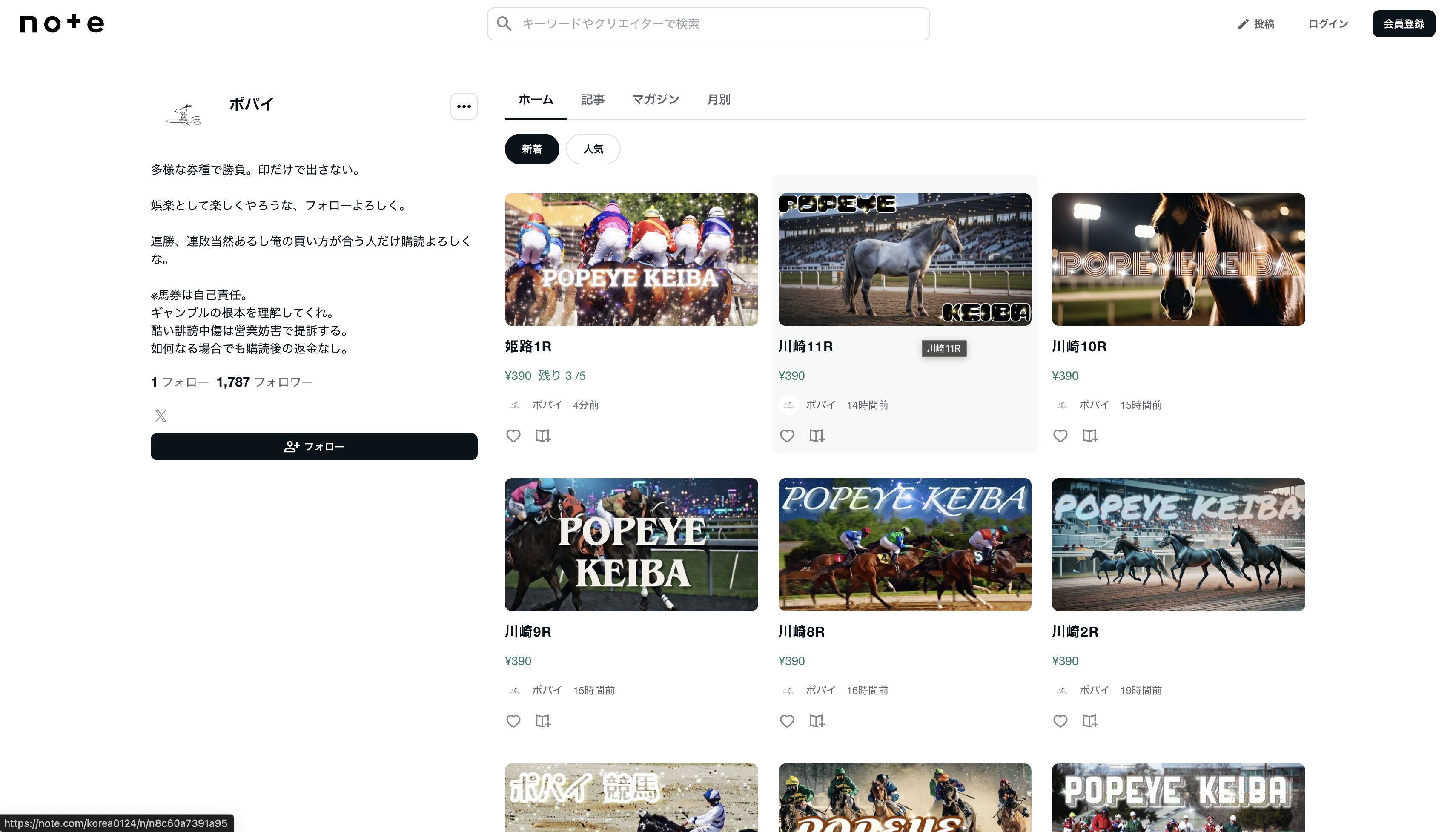Click the 会員登録 signup button
Image resolution: width=1456 pixels, height=832 pixels.
click(1403, 24)
